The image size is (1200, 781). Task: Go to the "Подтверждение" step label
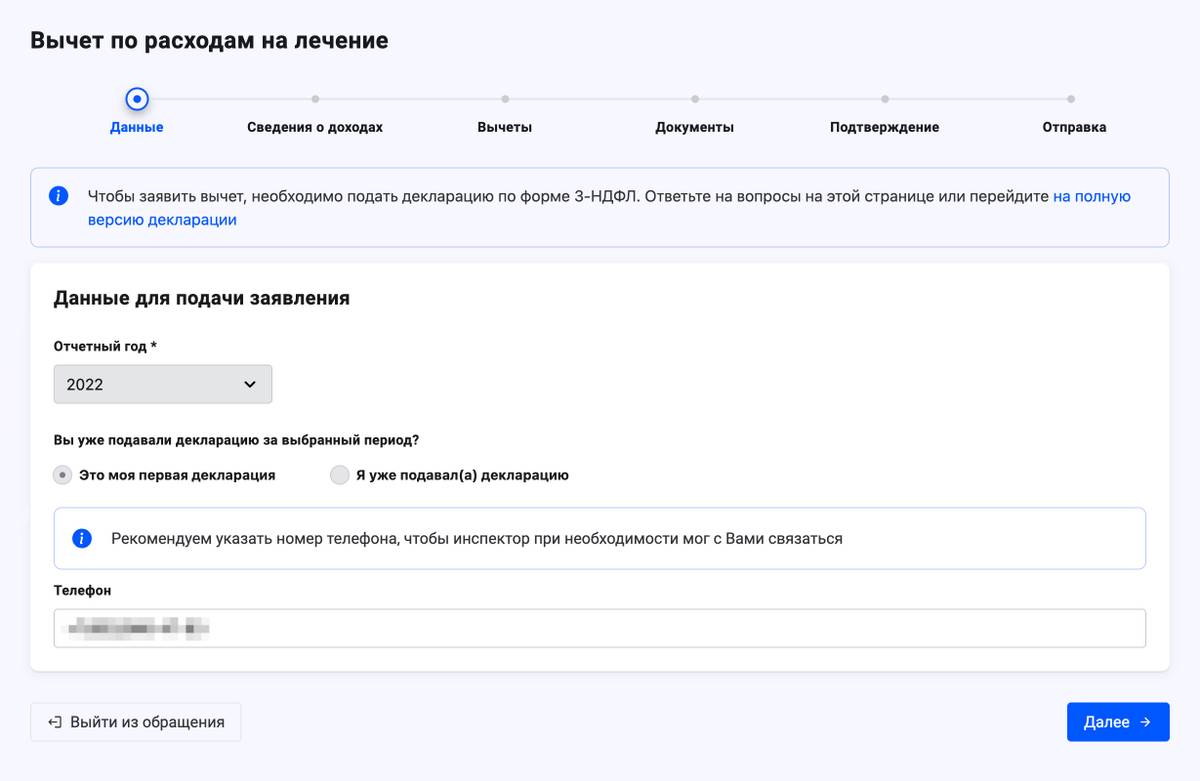point(884,127)
